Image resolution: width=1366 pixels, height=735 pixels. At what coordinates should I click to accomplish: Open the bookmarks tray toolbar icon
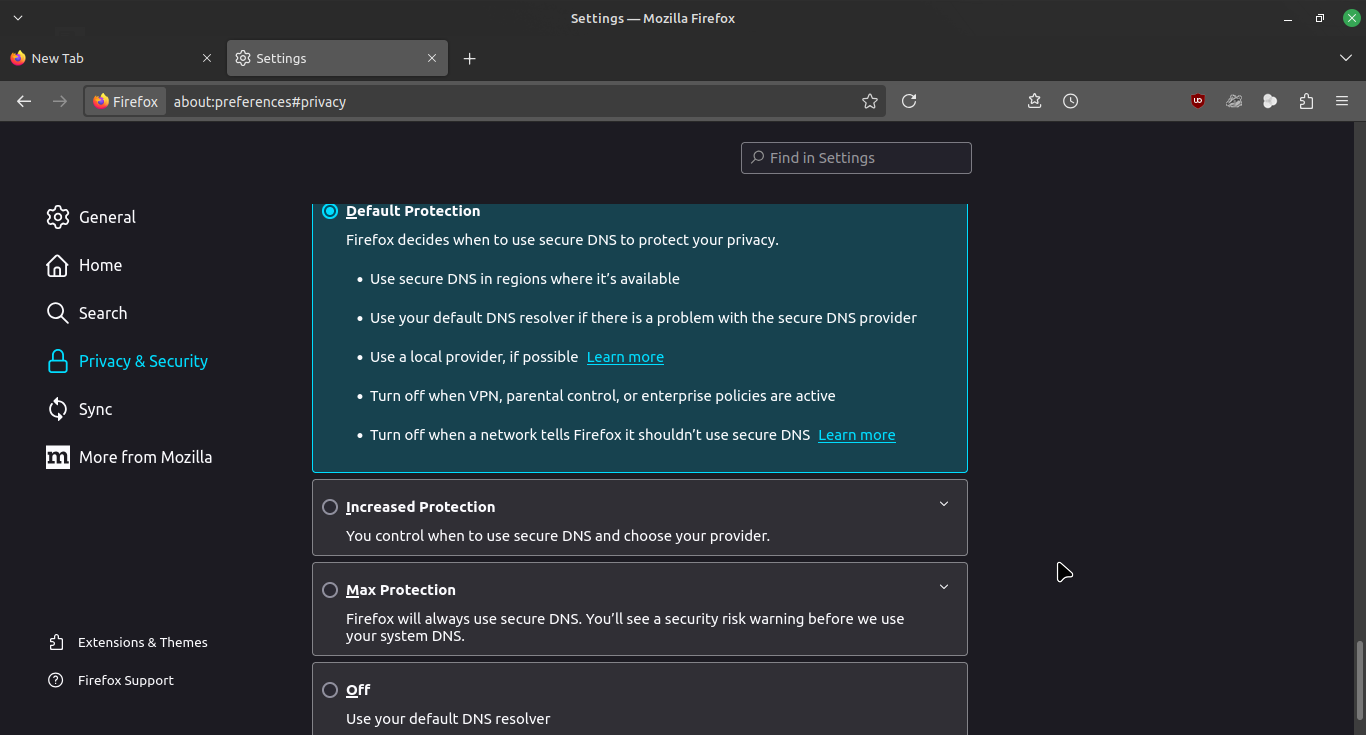1034,101
